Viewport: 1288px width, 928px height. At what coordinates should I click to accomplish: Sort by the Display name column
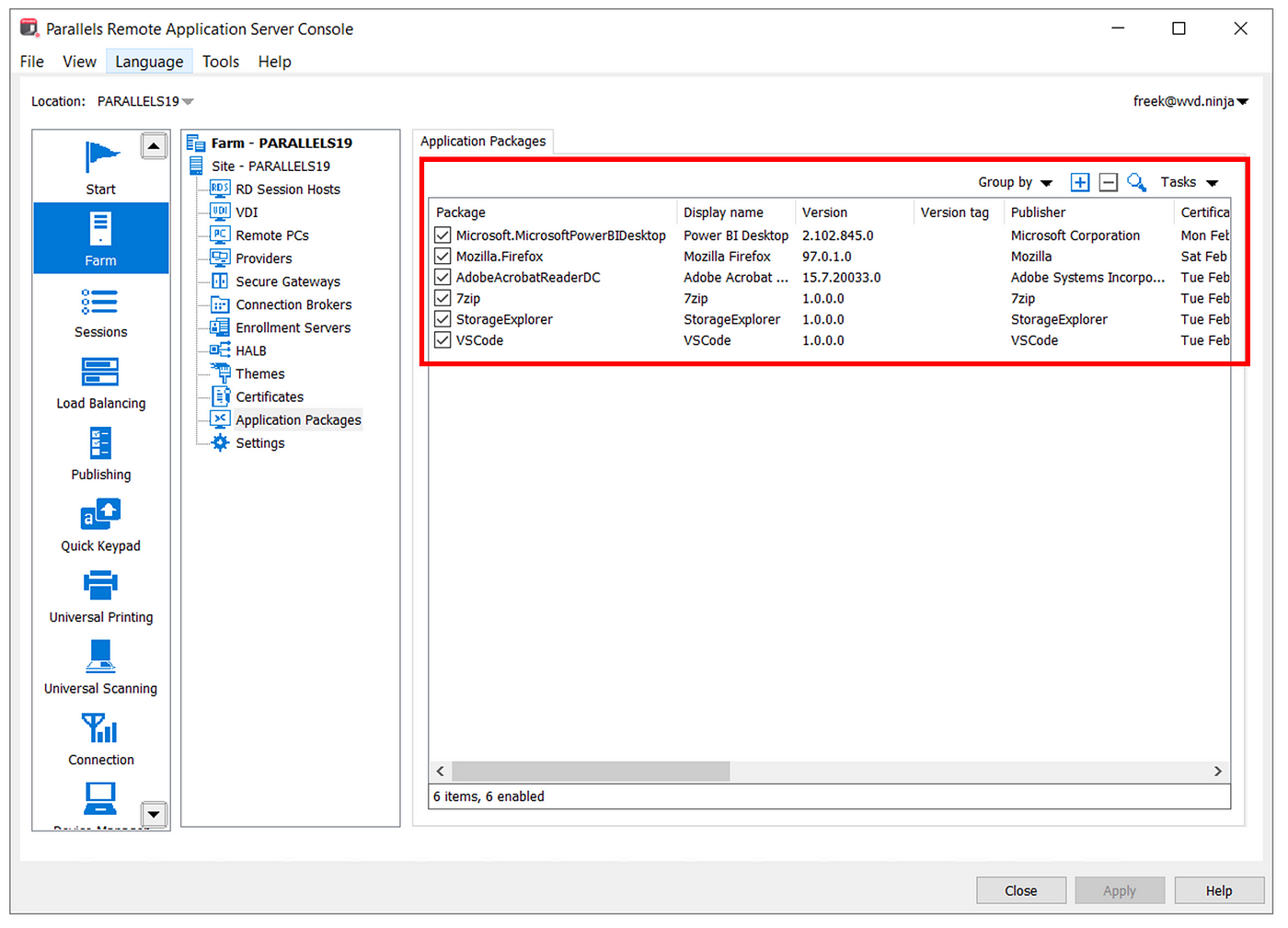tap(736, 212)
